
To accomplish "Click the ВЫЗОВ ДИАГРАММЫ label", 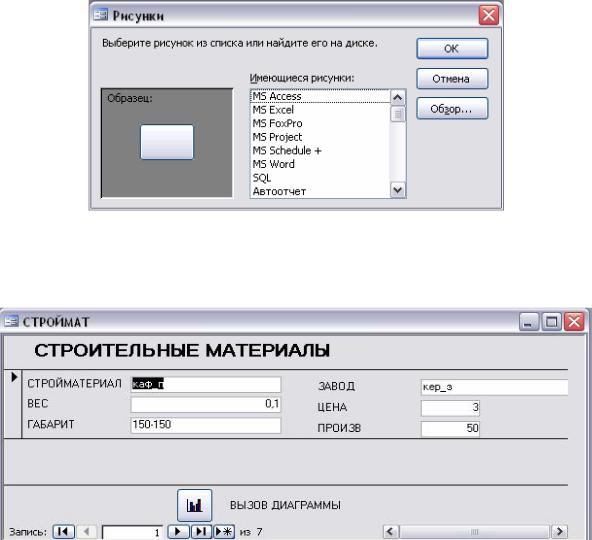I will click(x=285, y=505).
